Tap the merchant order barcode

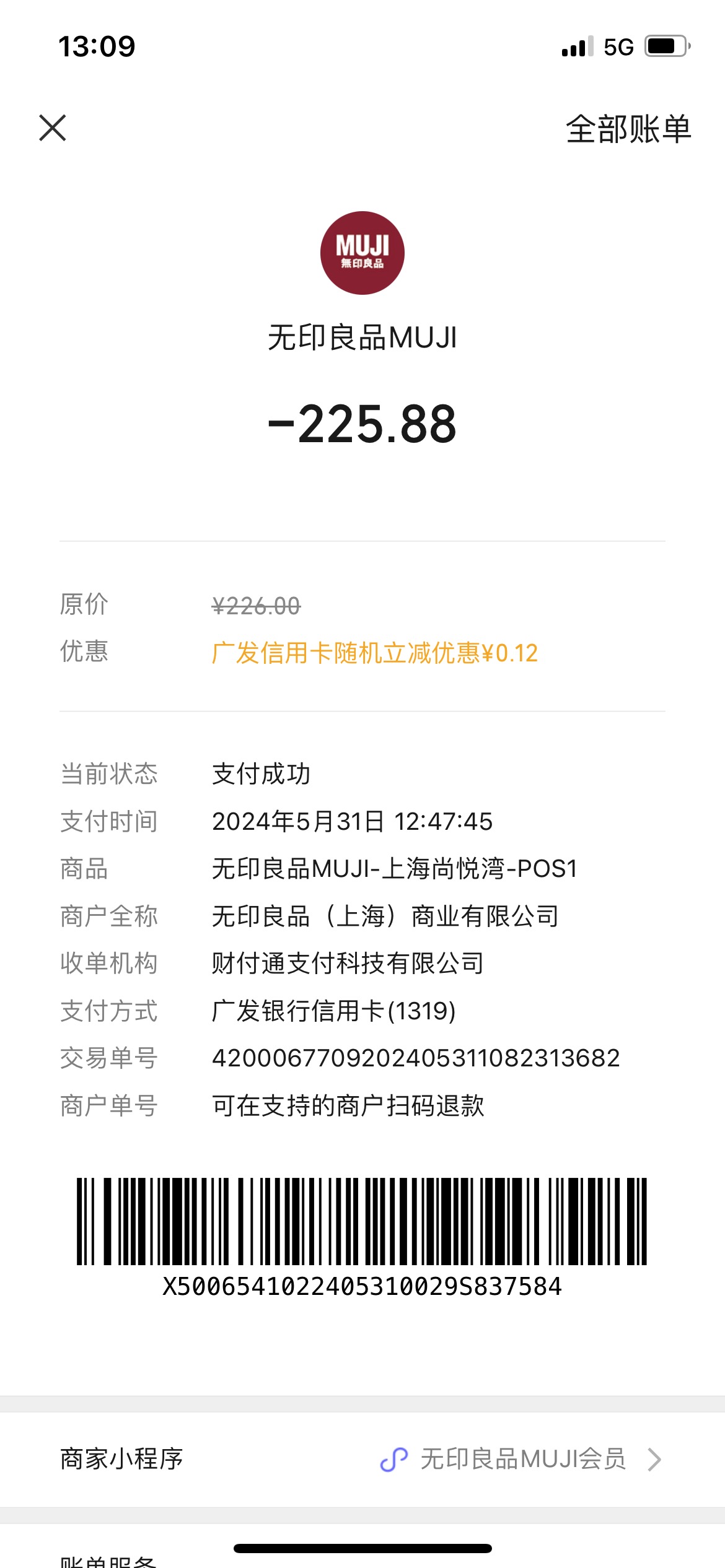[x=362, y=1221]
